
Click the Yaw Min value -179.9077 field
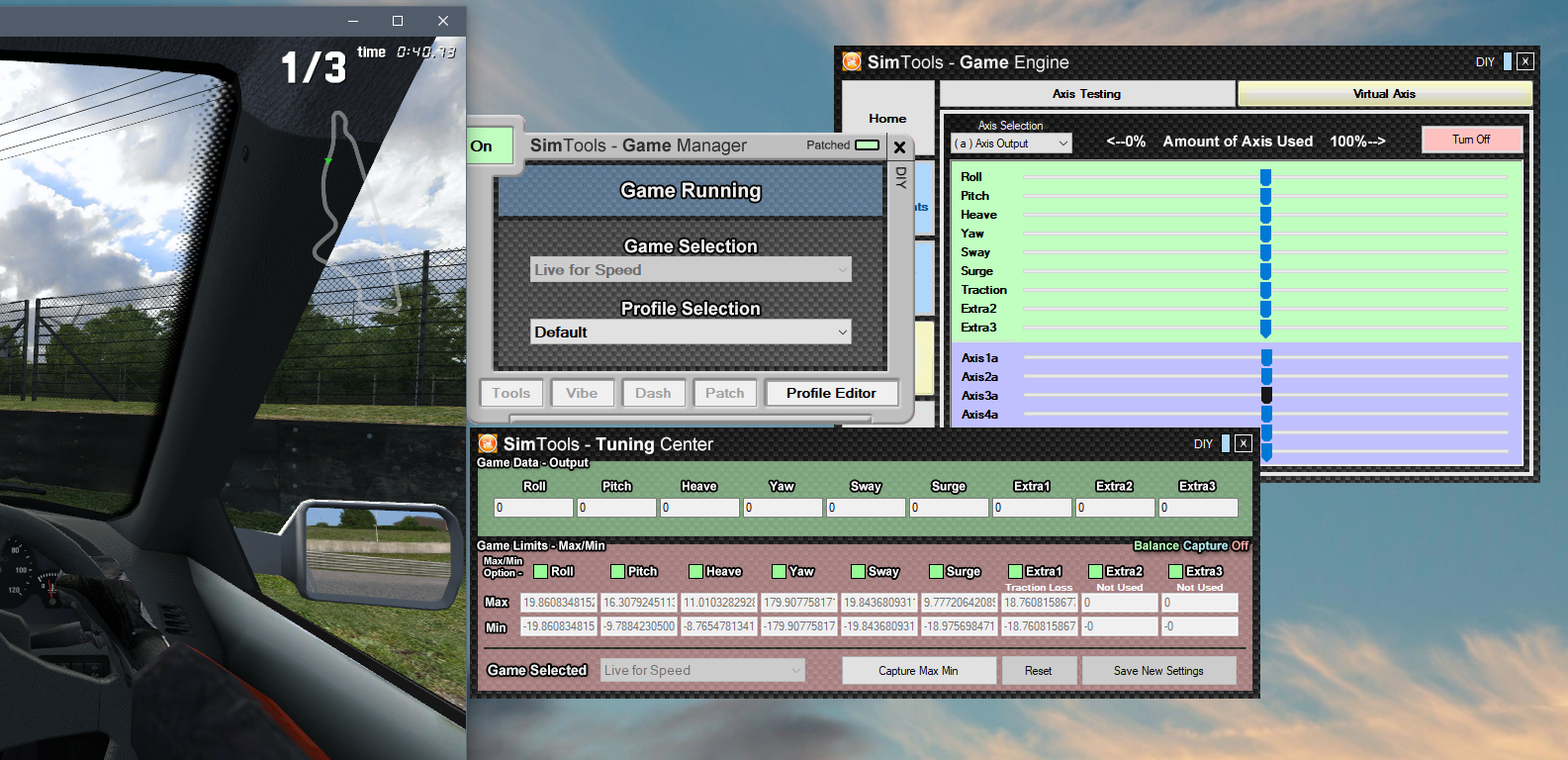tap(799, 626)
